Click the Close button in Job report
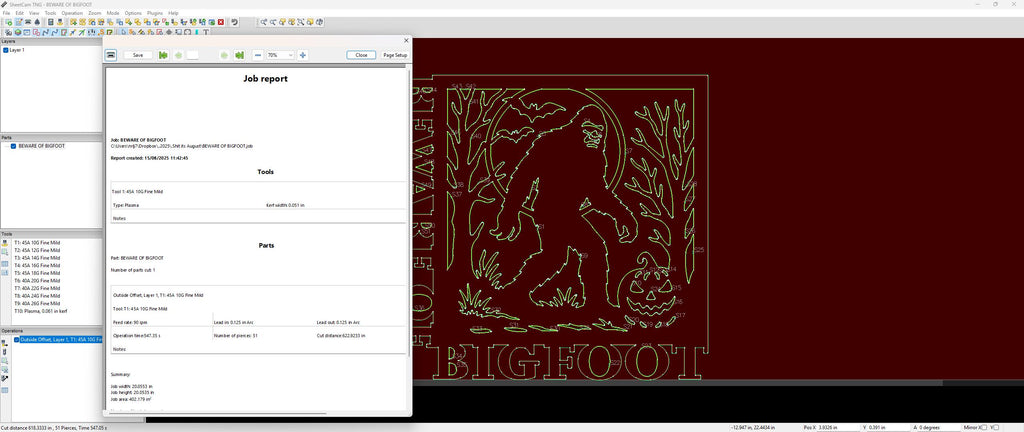 pyautogui.click(x=361, y=55)
